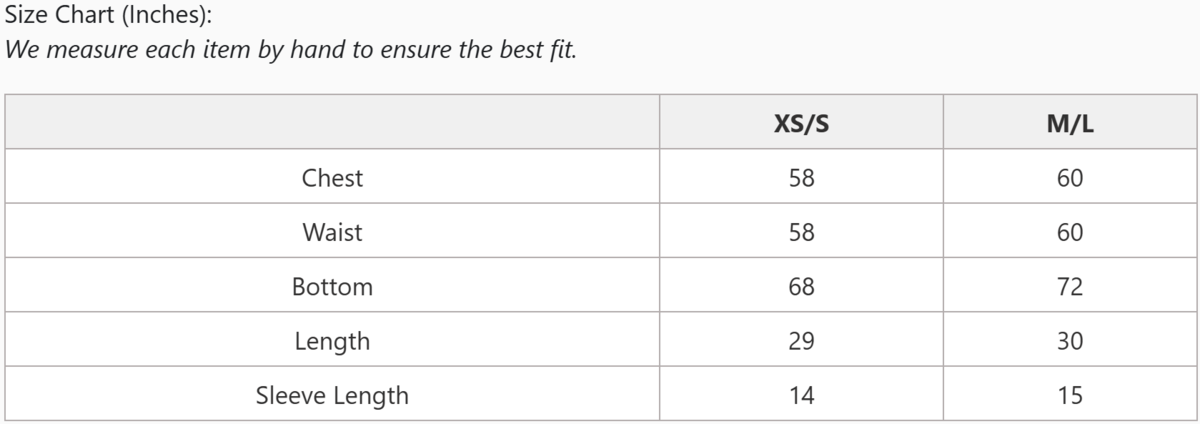Click the XS/S Length value 29
The height and width of the screenshot is (424, 1200).
coord(801,341)
